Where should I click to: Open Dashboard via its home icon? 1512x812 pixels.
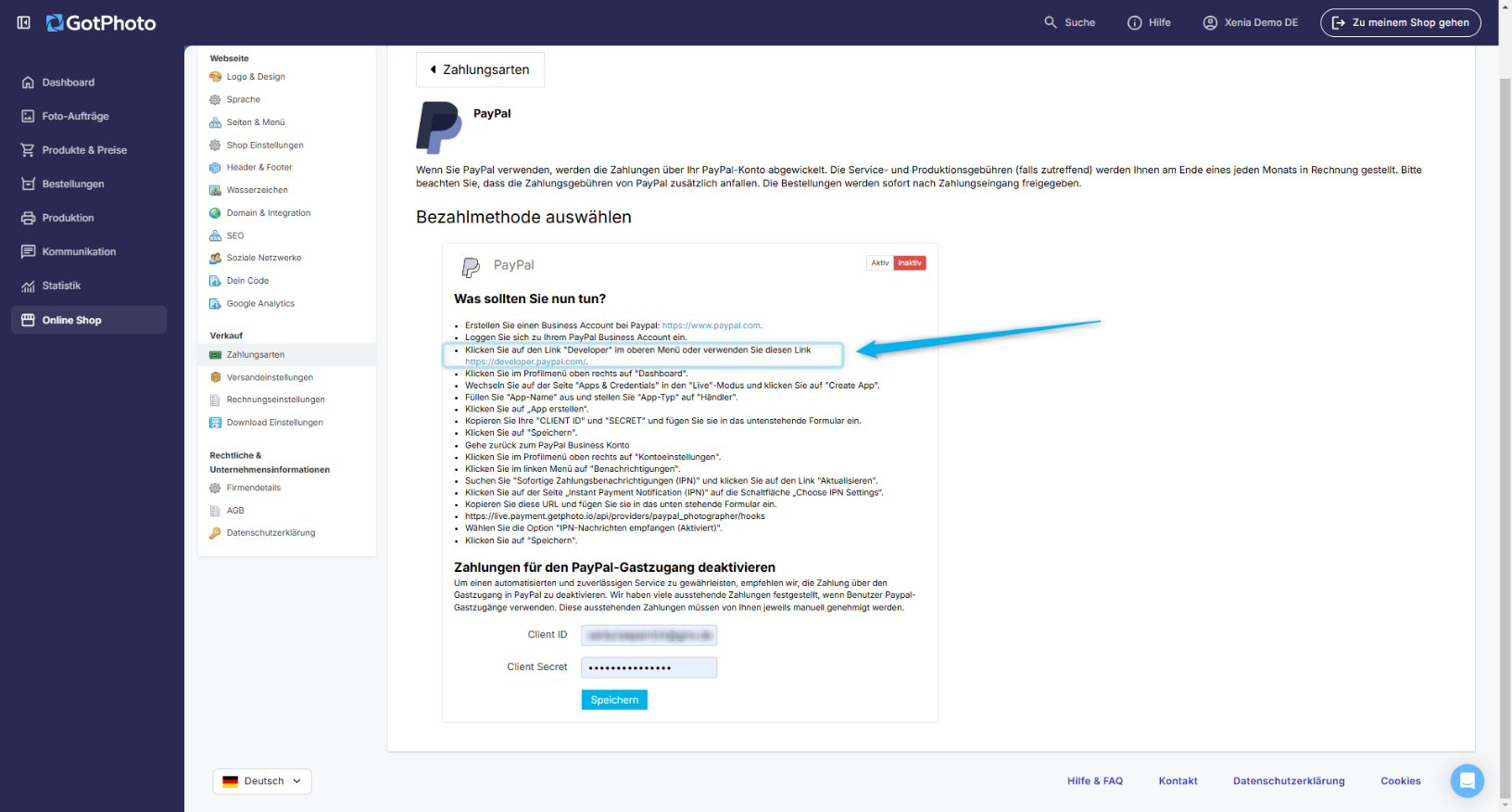coord(28,82)
